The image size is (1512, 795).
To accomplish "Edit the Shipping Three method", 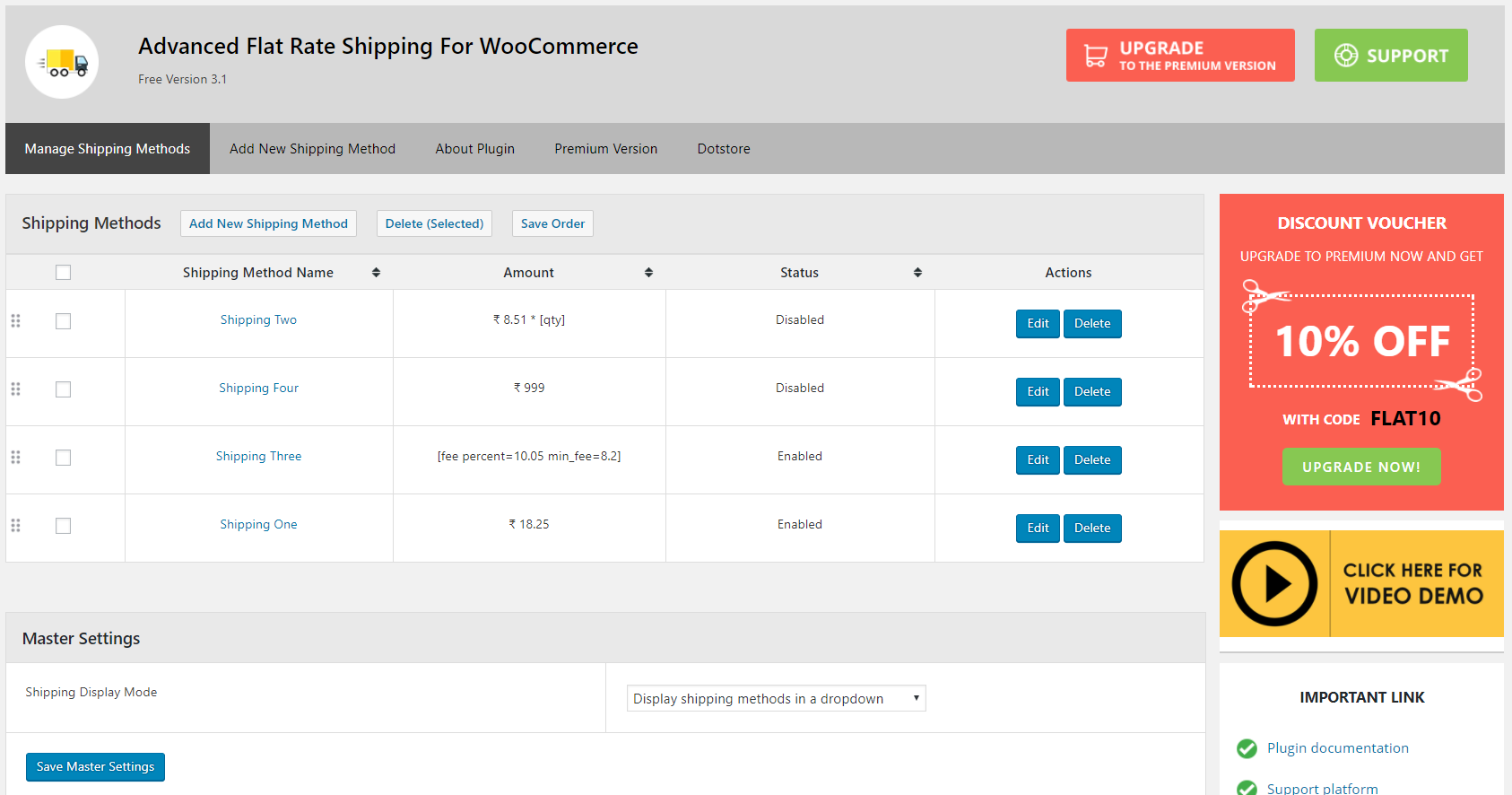I will [1038, 460].
